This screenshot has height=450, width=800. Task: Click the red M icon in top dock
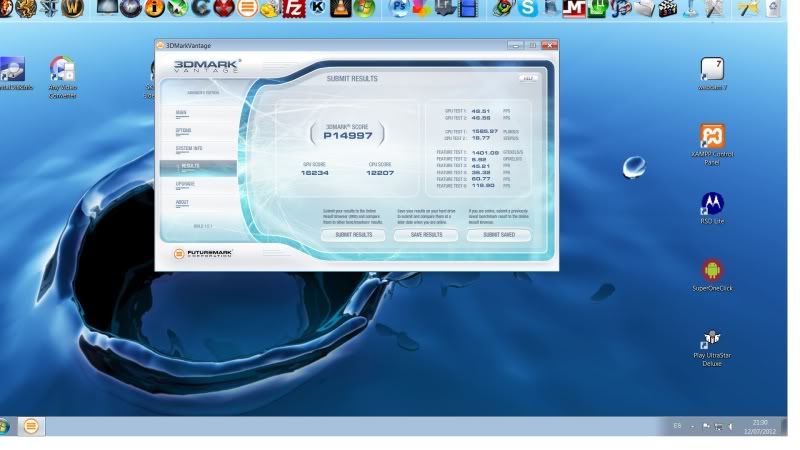[574, 8]
